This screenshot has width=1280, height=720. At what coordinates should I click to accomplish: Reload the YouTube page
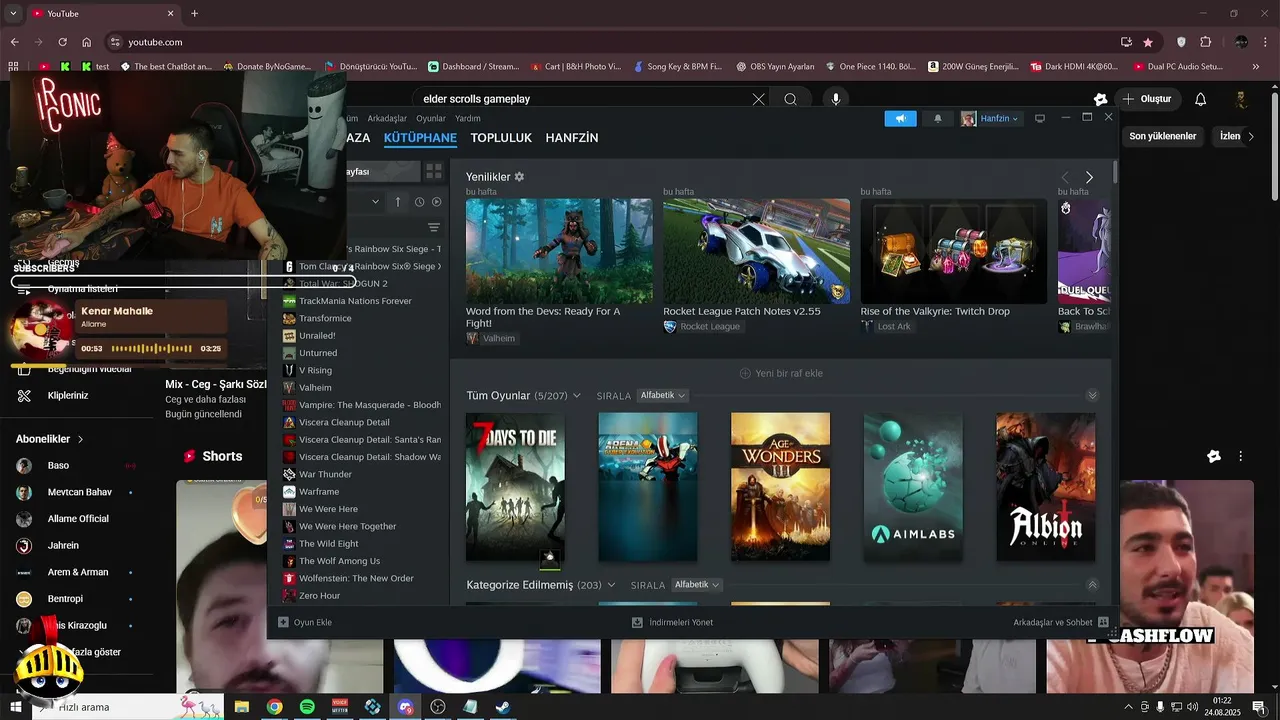[62, 42]
